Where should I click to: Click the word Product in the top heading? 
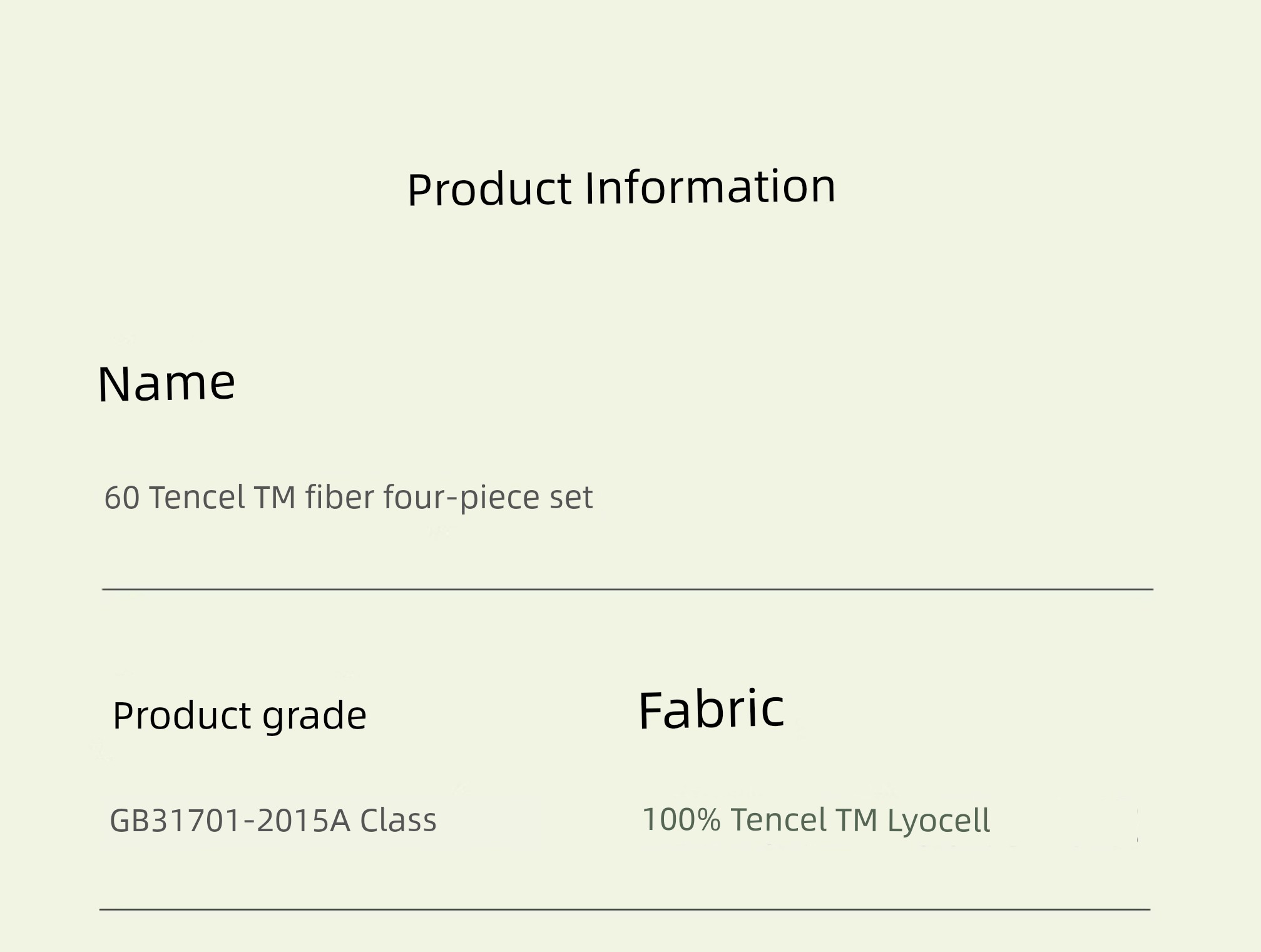489,189
